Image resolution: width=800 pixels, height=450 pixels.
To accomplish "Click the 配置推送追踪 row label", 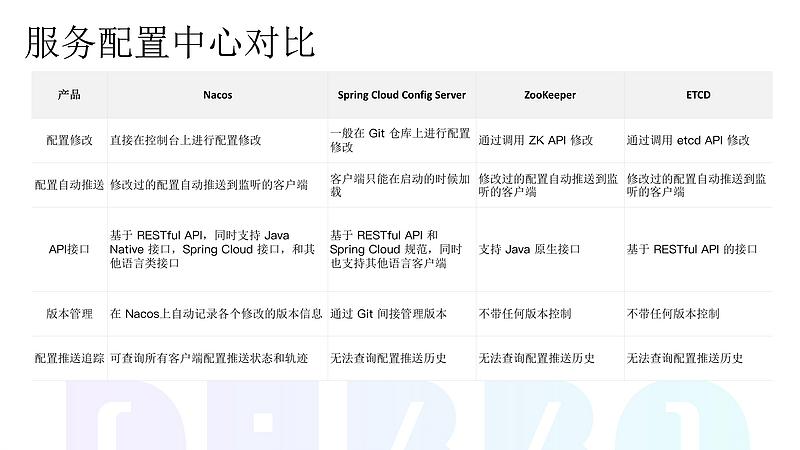I will tap(69, 358).
